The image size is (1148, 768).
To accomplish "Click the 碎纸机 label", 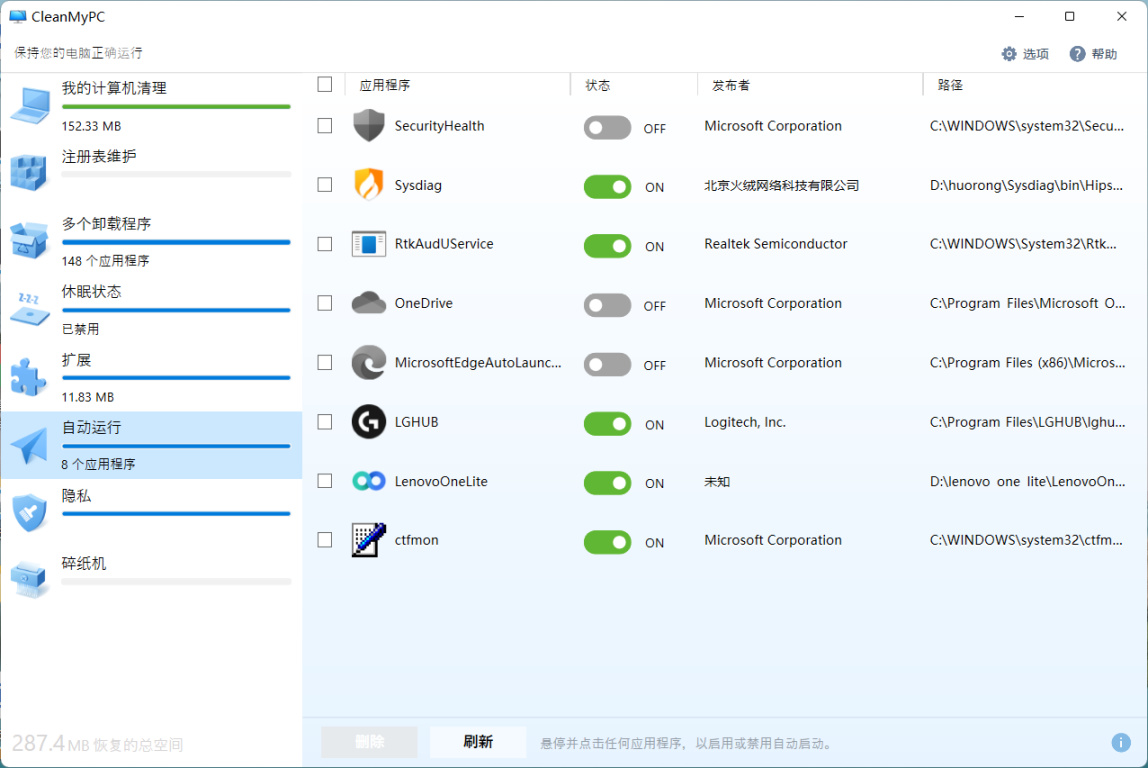I will (x=83, y=563).
